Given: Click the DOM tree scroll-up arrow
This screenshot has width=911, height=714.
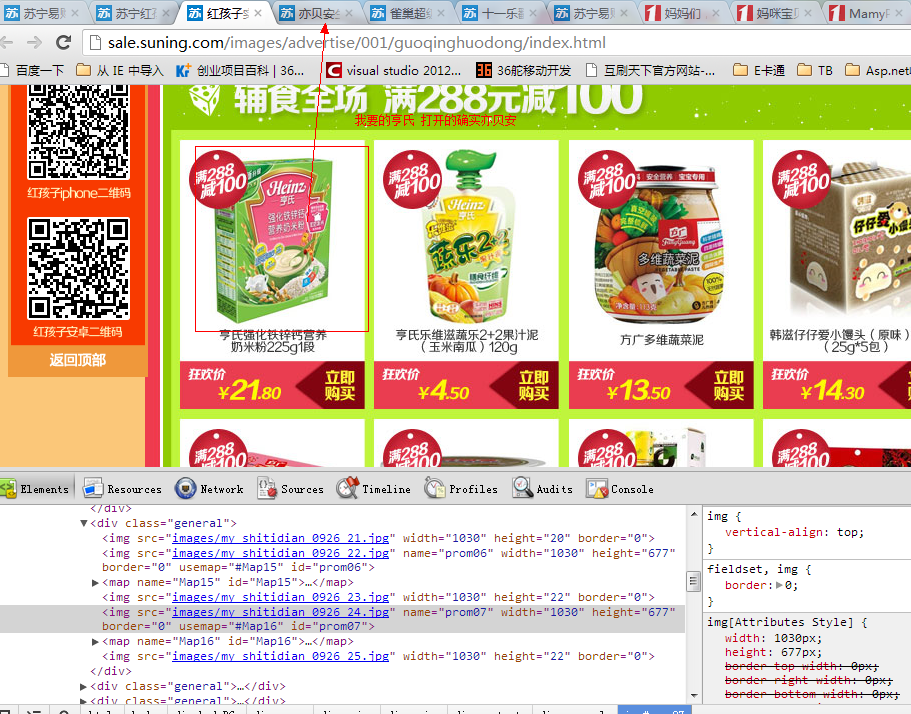Looking at the screenshot, I should point(693,515).
